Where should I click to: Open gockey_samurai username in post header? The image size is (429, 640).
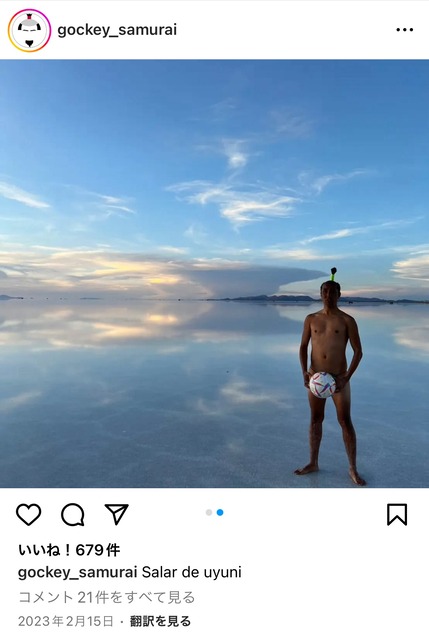pyautogui.click(x=117, y=30)
